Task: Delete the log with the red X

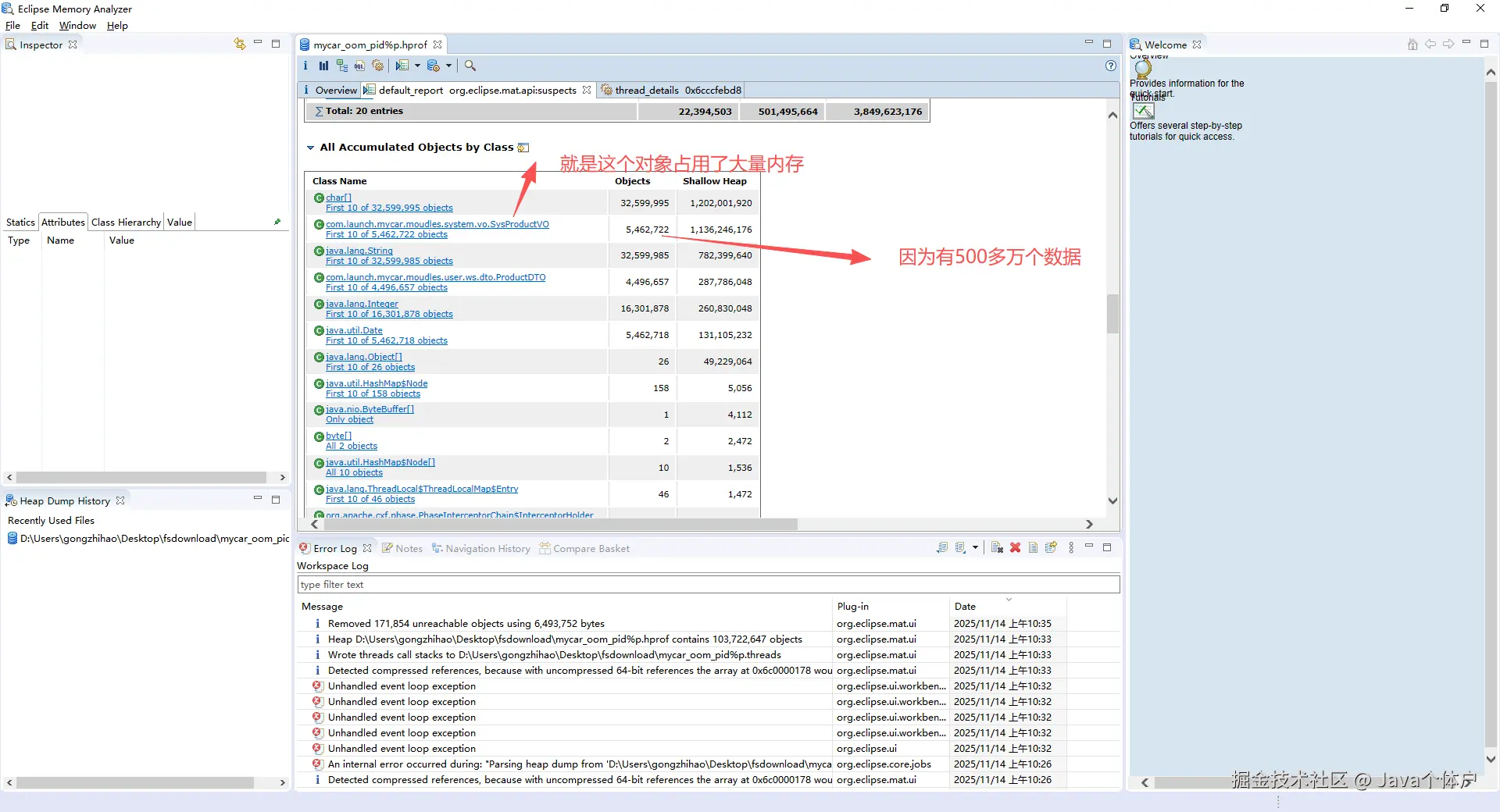Action: 1015,547
